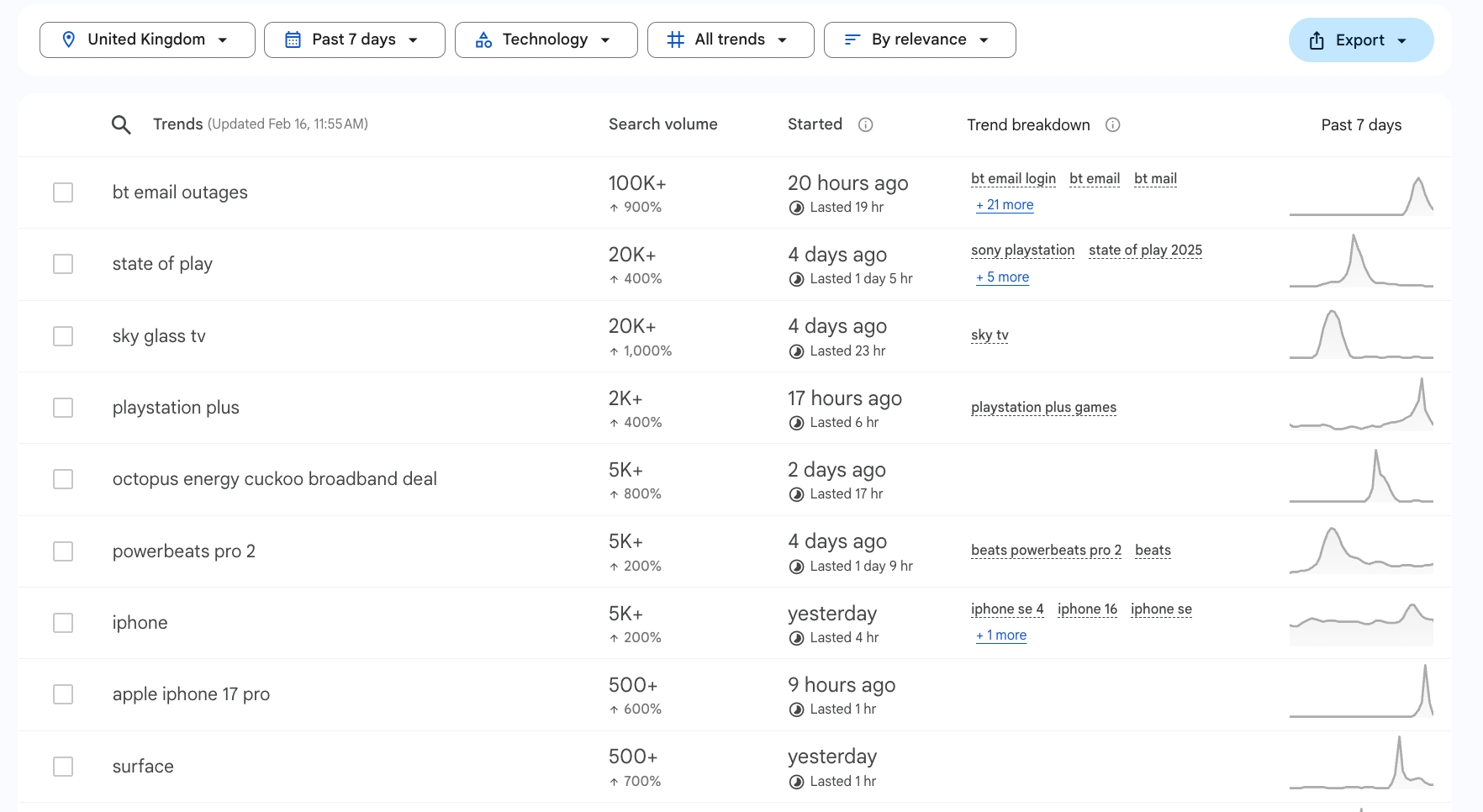This screenshot has height=812, width=1483.
Task: Check the iphone row checkbox
Action: [x=63, y=623]
